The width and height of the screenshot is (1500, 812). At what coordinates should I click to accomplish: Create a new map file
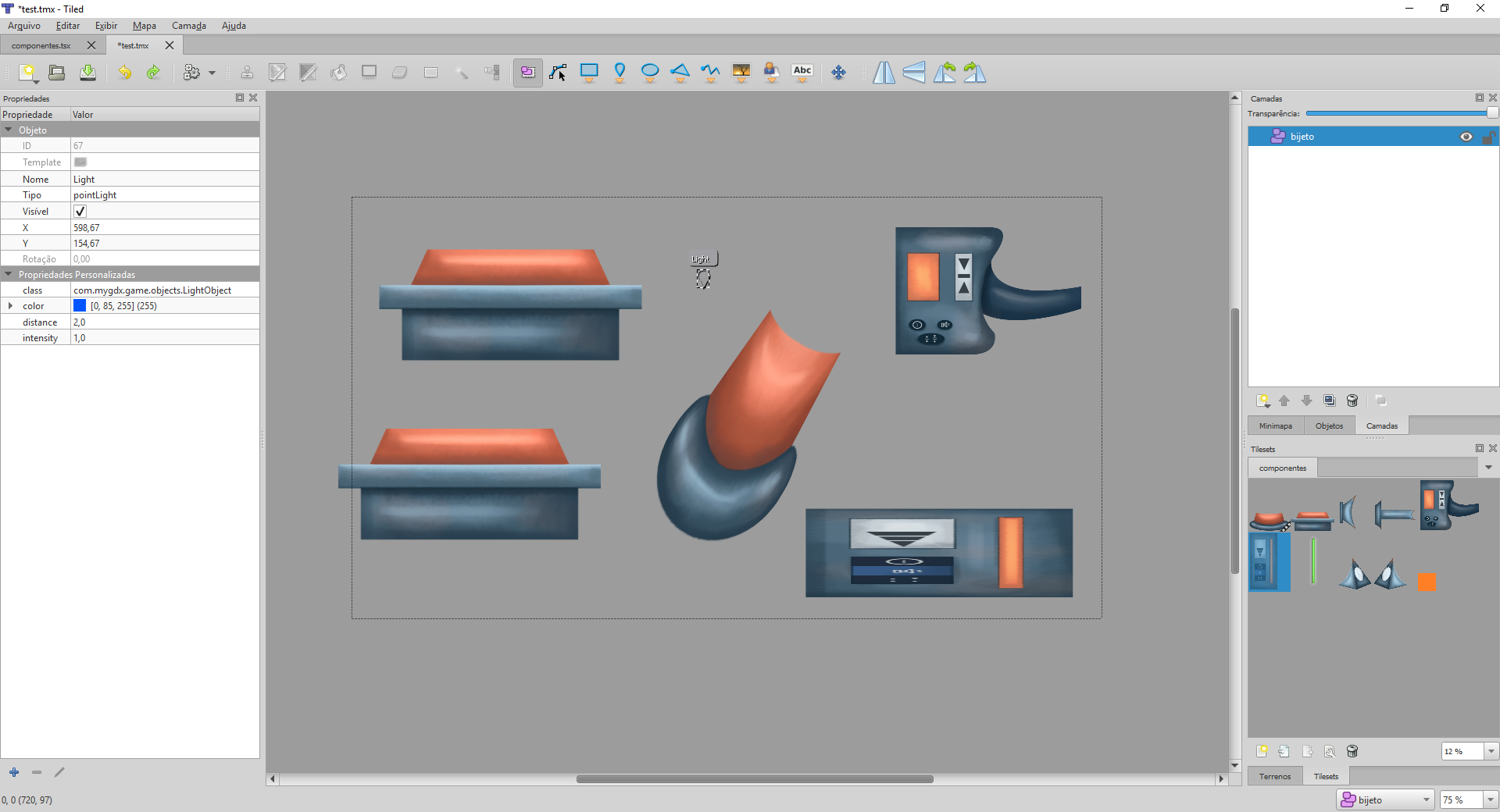(x=28, y=73)
